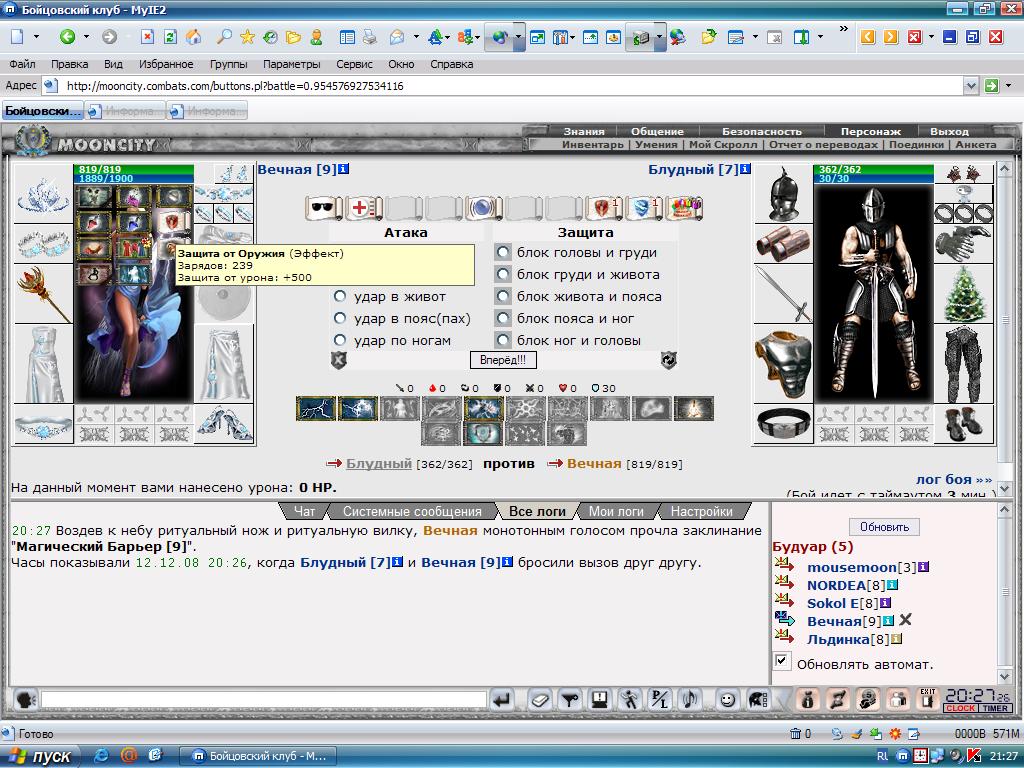Click the green Back arrow in toolbar
Screen dimensions: 1024x768
click(x=67, y=37)
